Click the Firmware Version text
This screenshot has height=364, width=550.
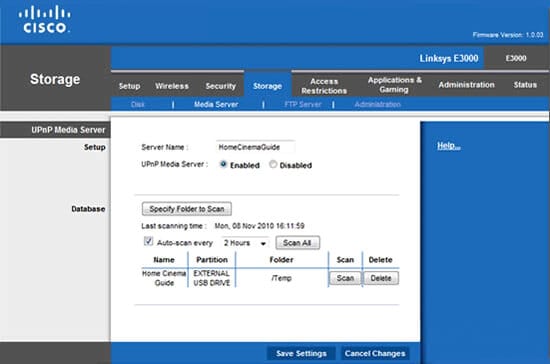(508, 35)
